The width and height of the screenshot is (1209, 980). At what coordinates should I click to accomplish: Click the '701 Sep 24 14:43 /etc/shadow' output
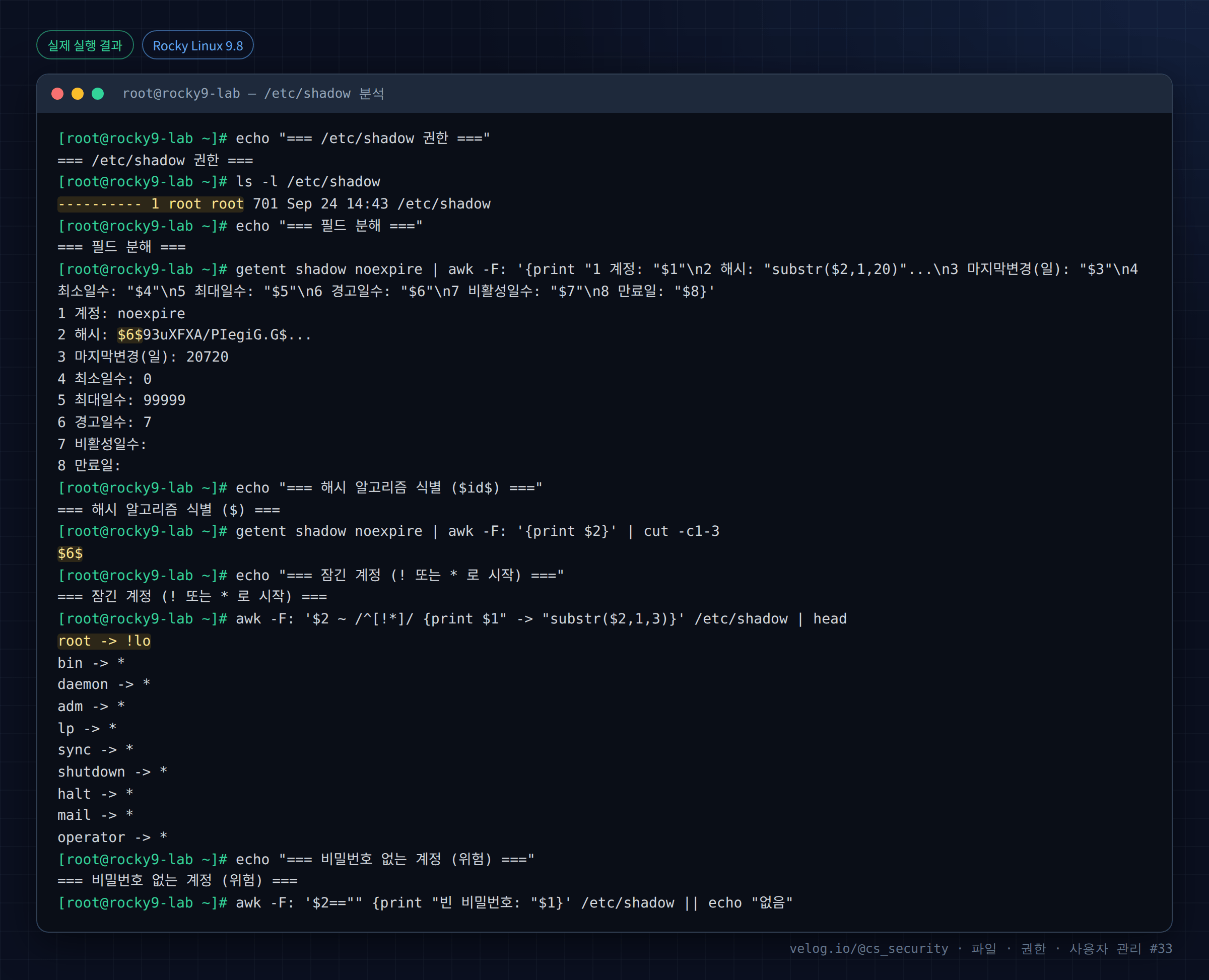[372, 204]
